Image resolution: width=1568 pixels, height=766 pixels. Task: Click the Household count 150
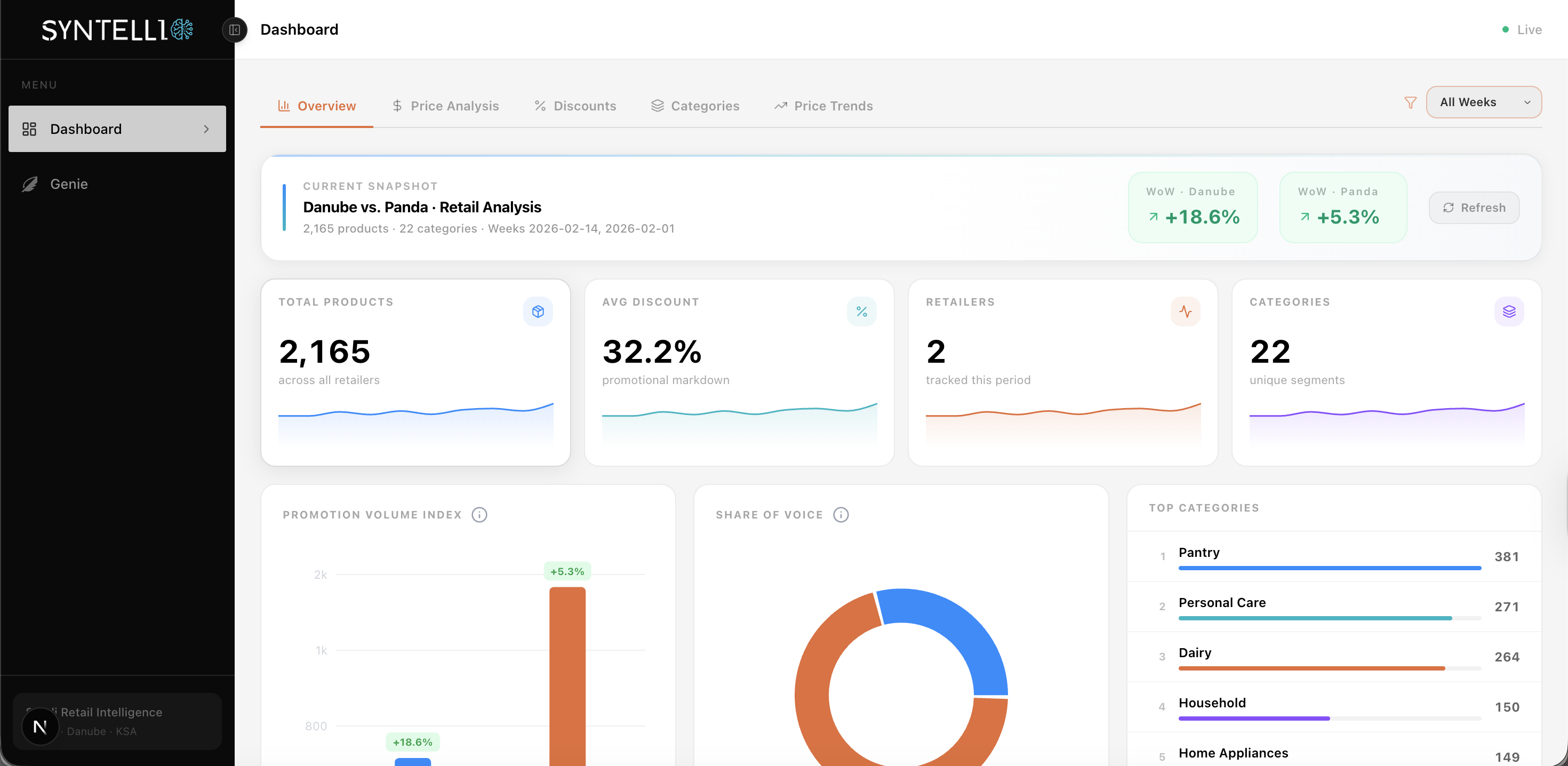click(x=1507, y=707)
